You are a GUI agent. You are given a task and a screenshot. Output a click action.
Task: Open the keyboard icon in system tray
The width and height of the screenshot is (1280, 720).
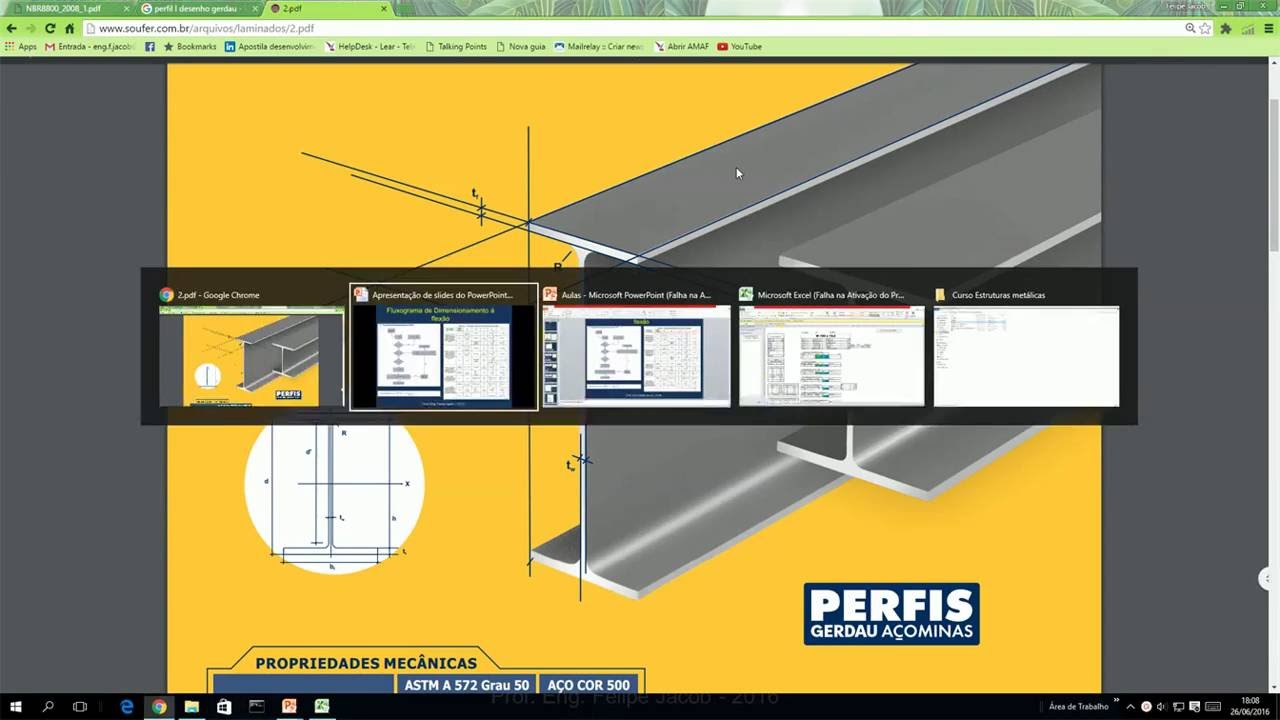click(x=1212, y=707)
